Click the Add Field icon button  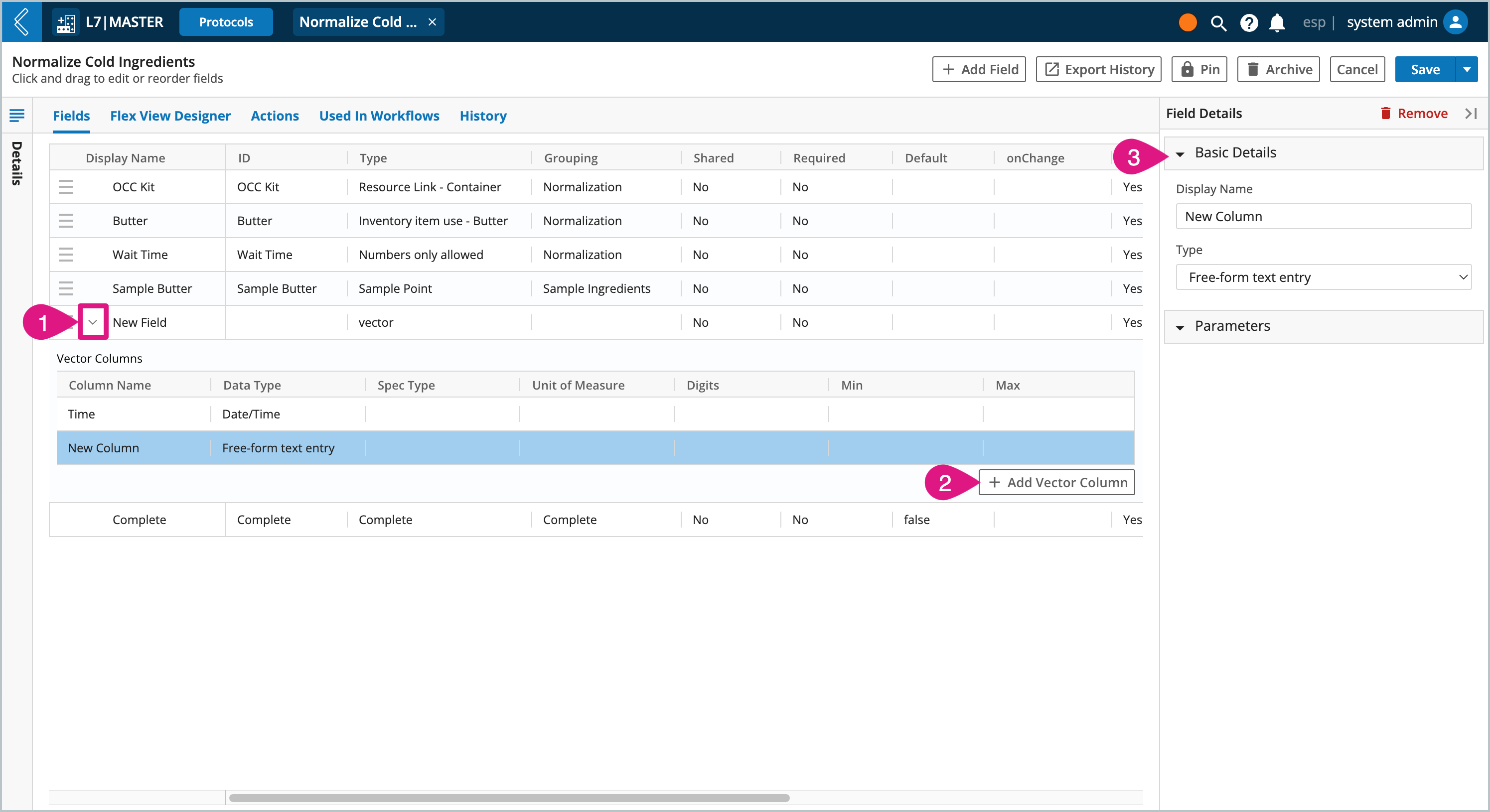tap(980, 69)
